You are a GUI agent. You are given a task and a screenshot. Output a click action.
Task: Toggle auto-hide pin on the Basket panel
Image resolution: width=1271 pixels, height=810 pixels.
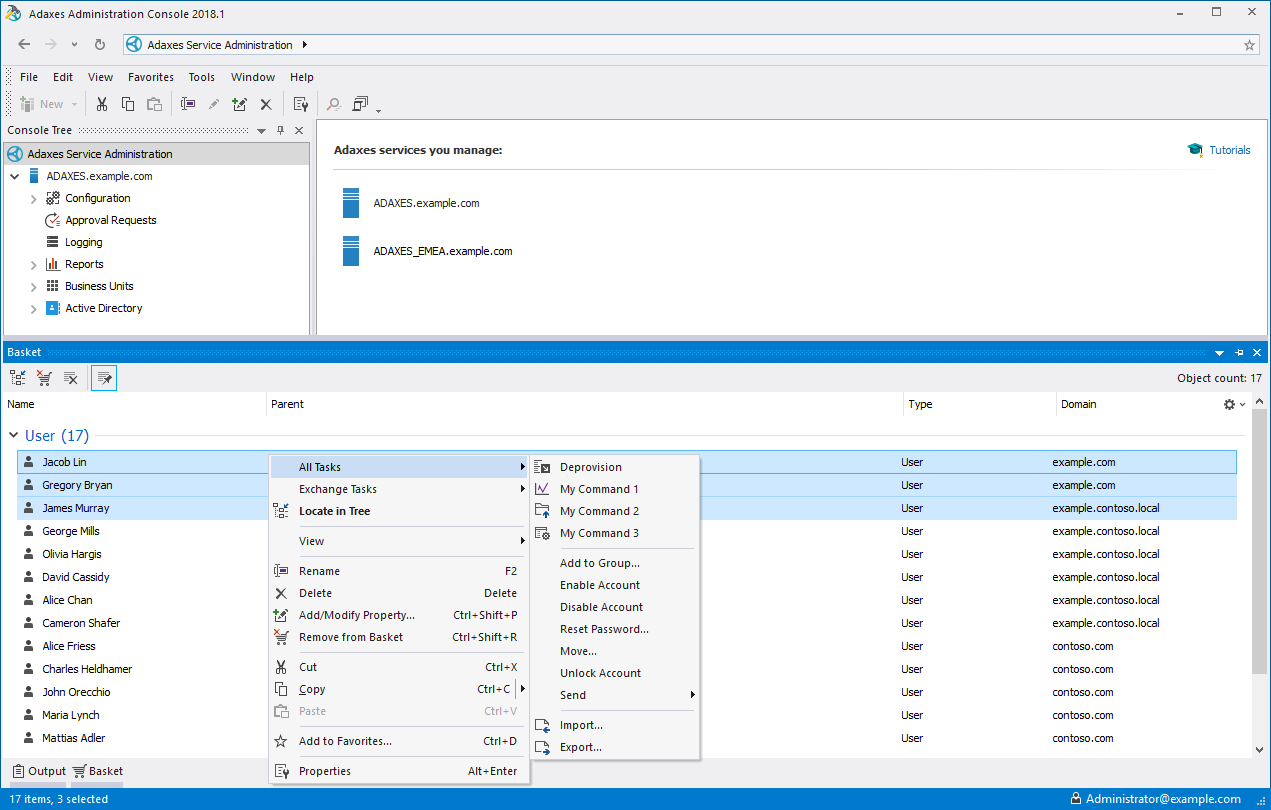point(1238,351)
